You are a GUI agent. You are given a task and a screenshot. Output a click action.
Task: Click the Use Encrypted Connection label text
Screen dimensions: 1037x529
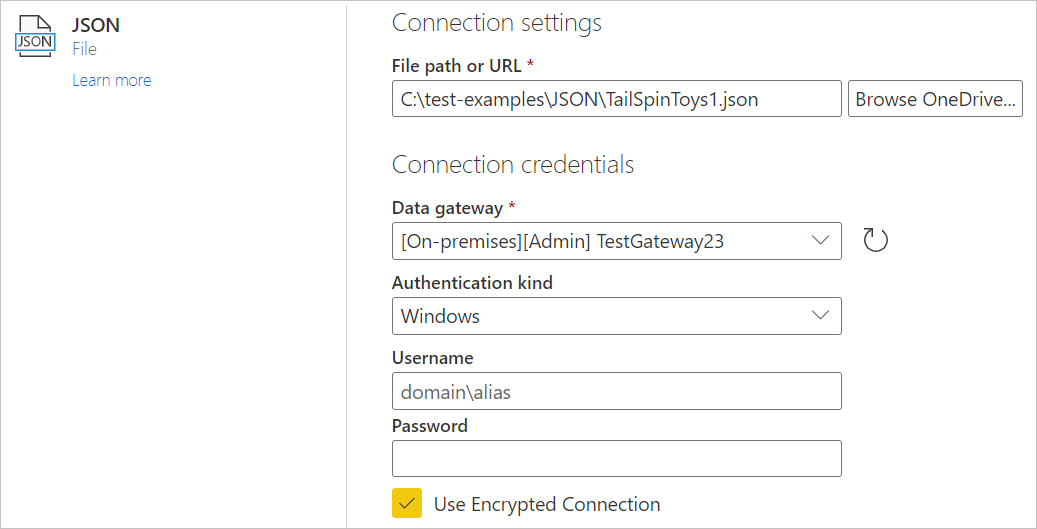[x=547, y=504]
